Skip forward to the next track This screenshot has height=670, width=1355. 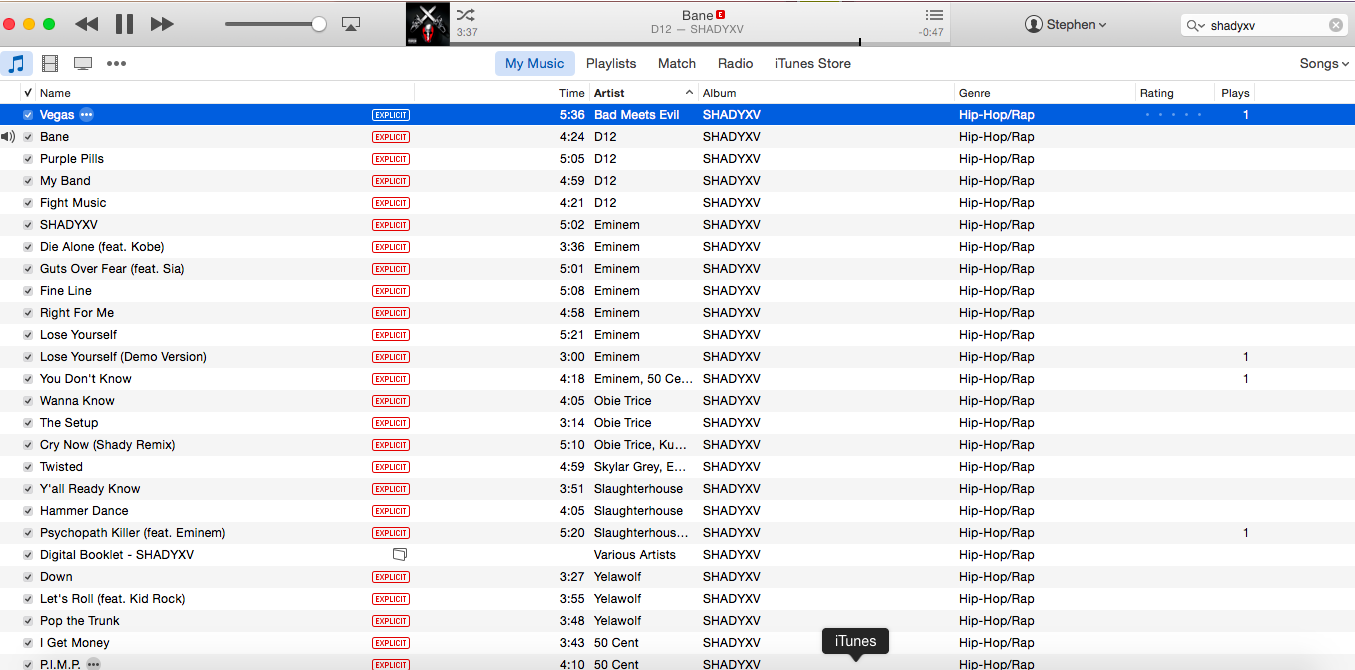[162, 24]
